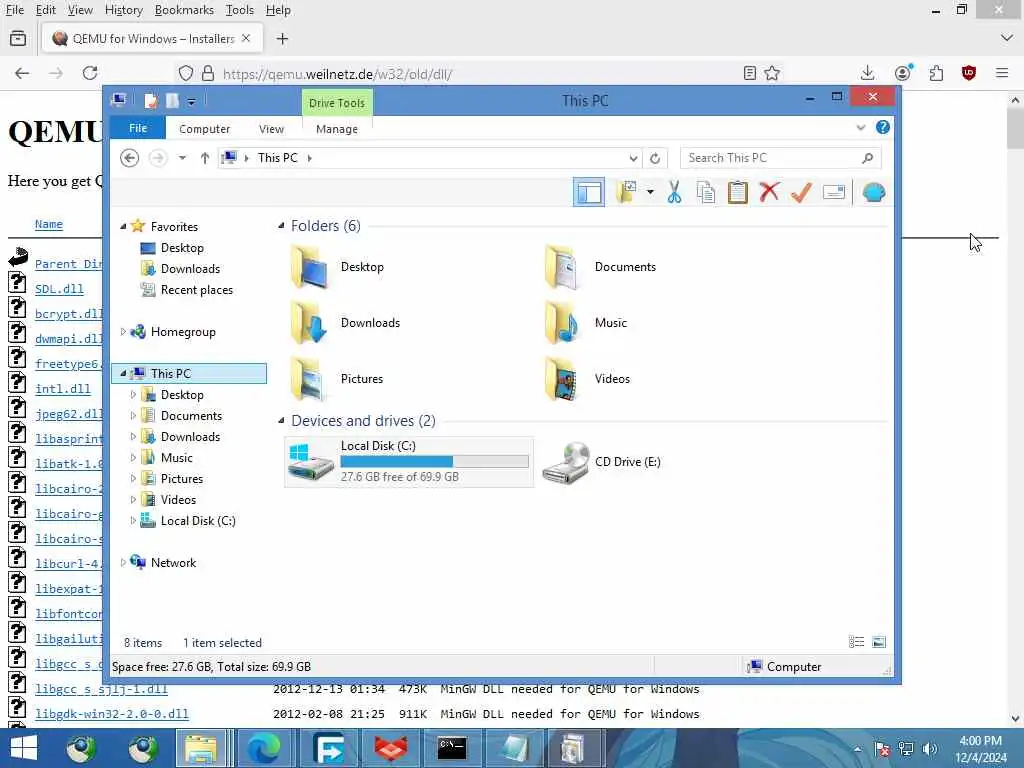Select the CD Drive (E:) icon

(566, 462)
